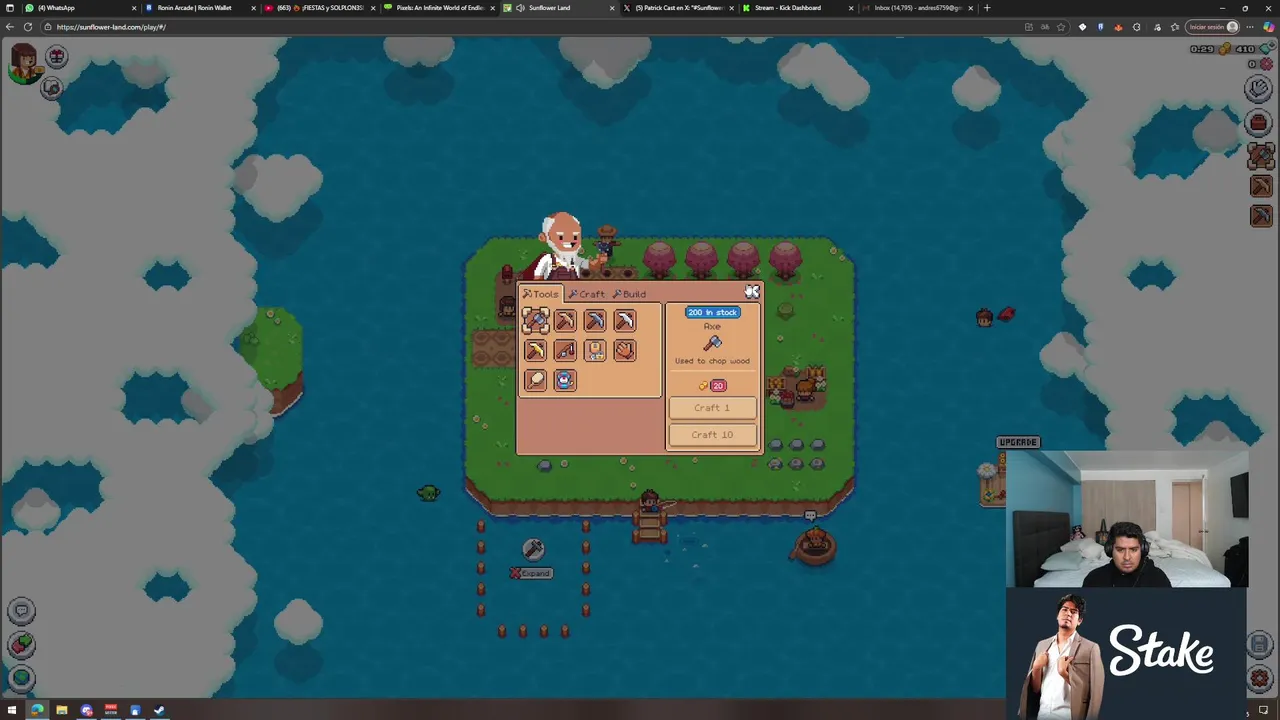Open the red inventory chest button
This screenshot has height=720, width=1280.
[1259, 123]
